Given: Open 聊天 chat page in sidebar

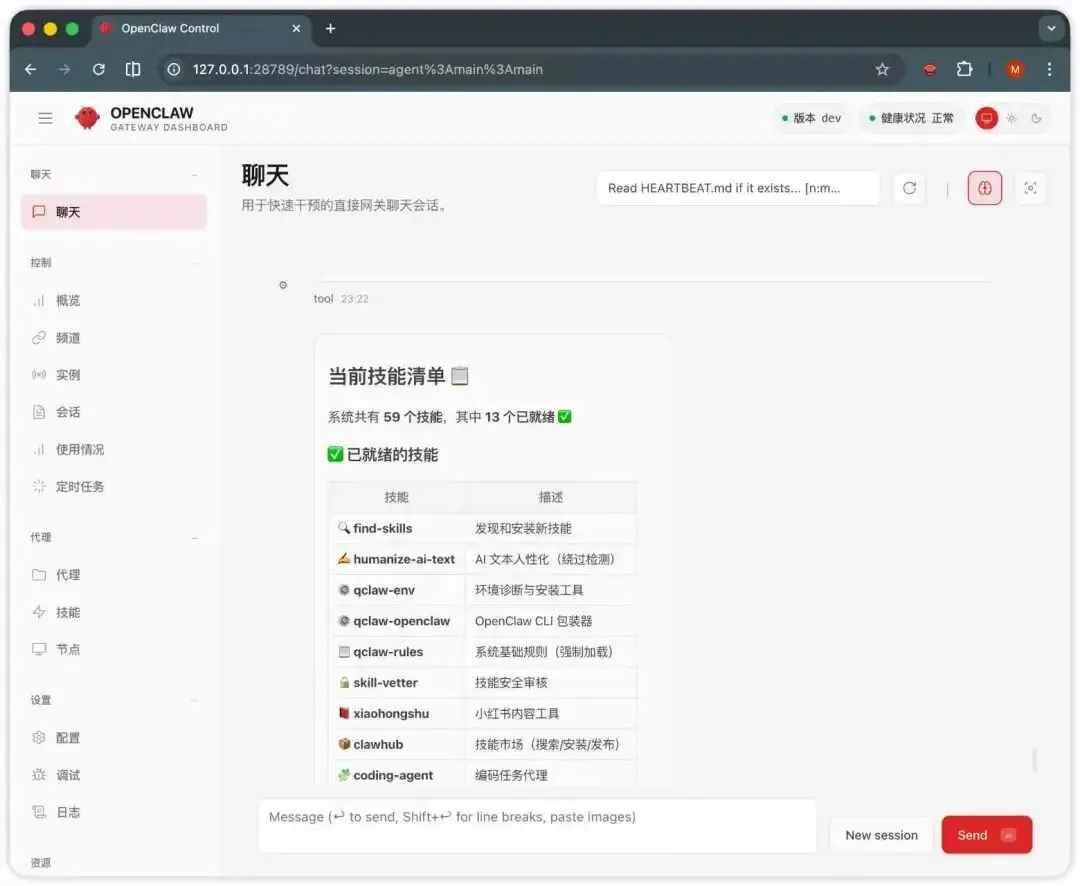Looking at the screenshot, I should 114,212.
